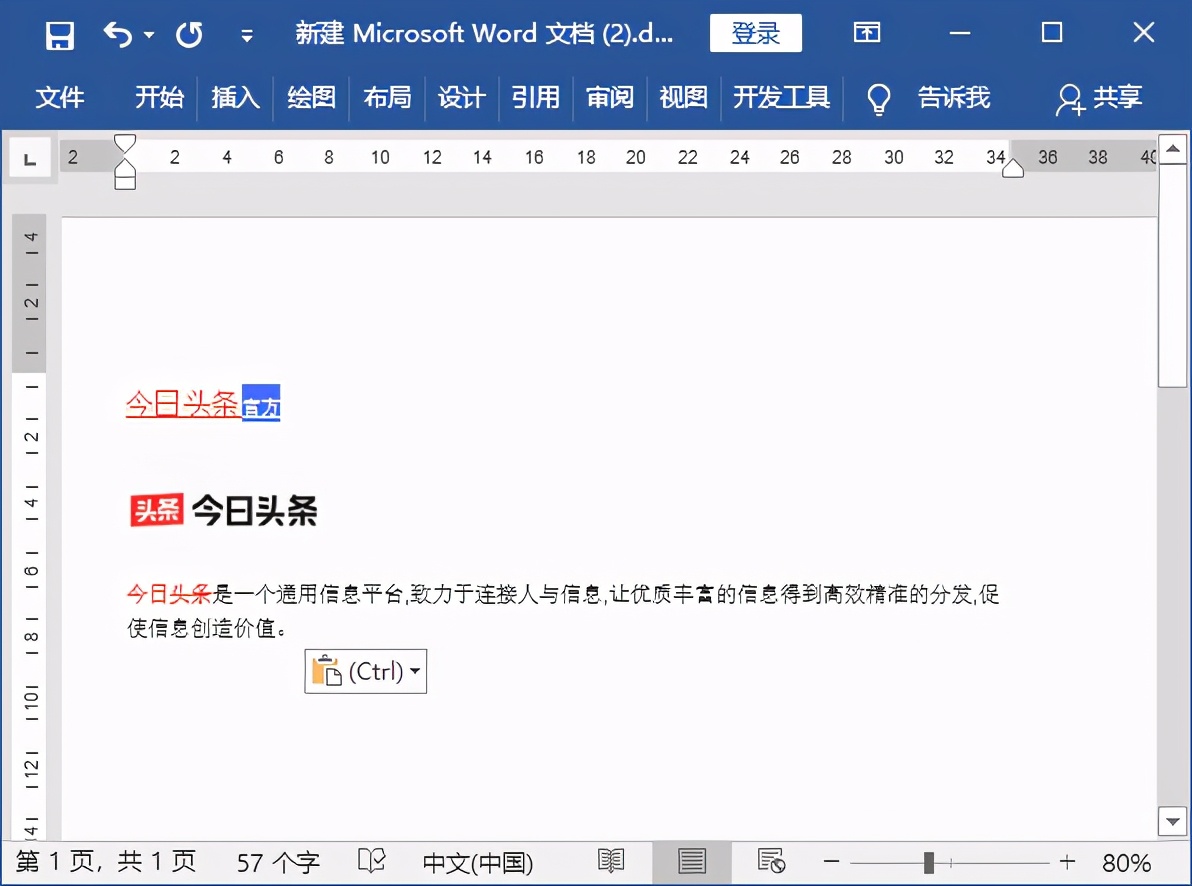Click the red 今日头条 text in paragraph

(x=169, y=593)
